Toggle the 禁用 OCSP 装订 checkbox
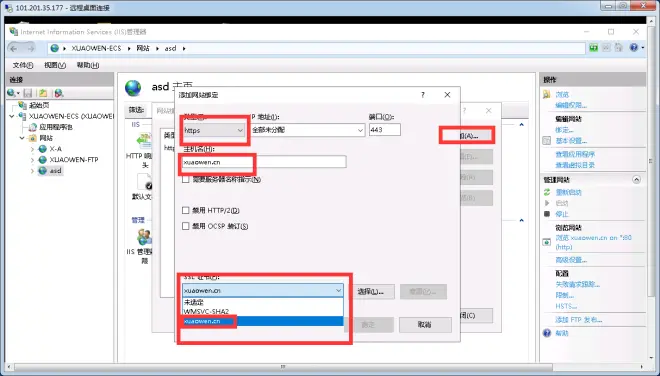 186,226
